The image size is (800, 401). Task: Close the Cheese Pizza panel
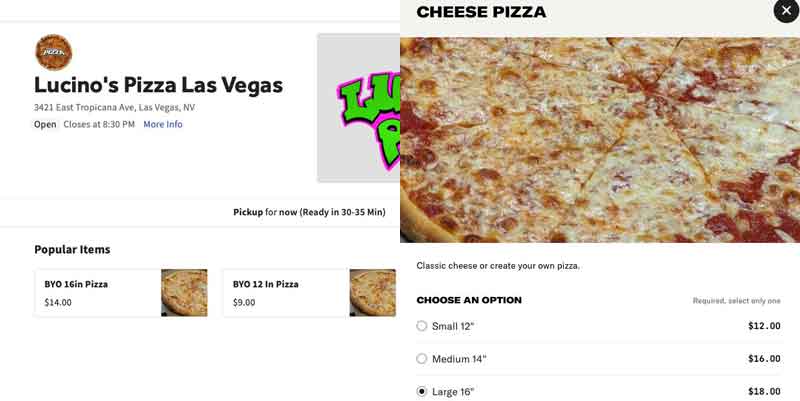pos(786,10)
